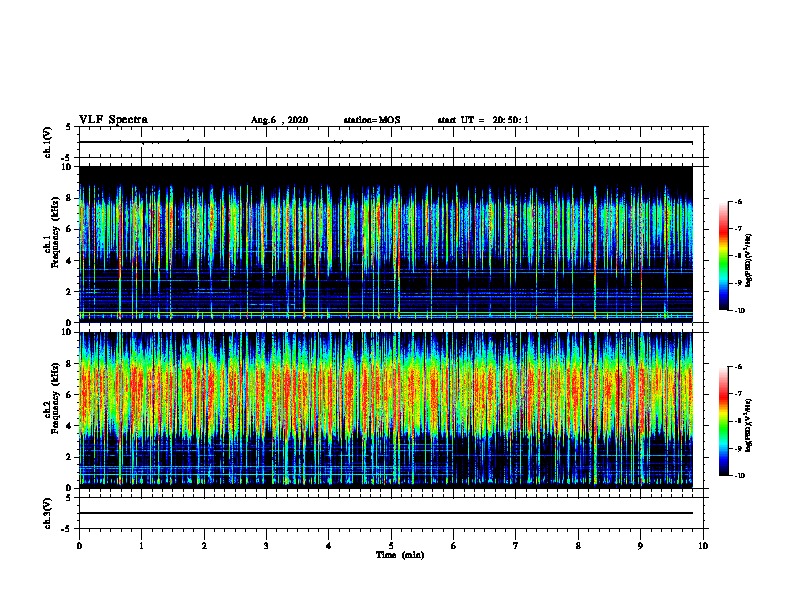This screenshot has height=612, width=792.
Task: Click the ch.2 colorbar "log(PSD)" units label
Action: click(749, 426)
